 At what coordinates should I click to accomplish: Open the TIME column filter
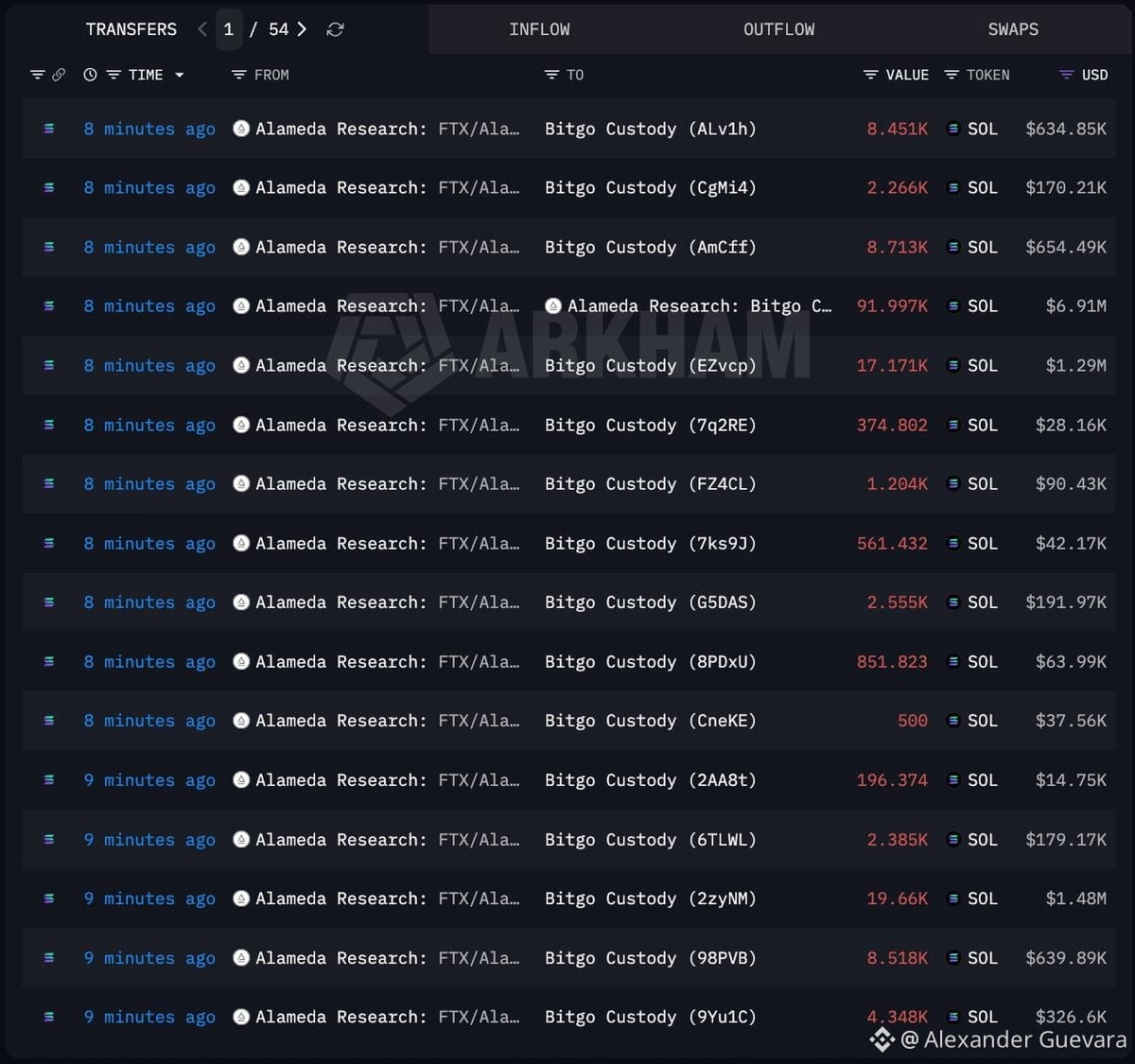click(113, 75)
